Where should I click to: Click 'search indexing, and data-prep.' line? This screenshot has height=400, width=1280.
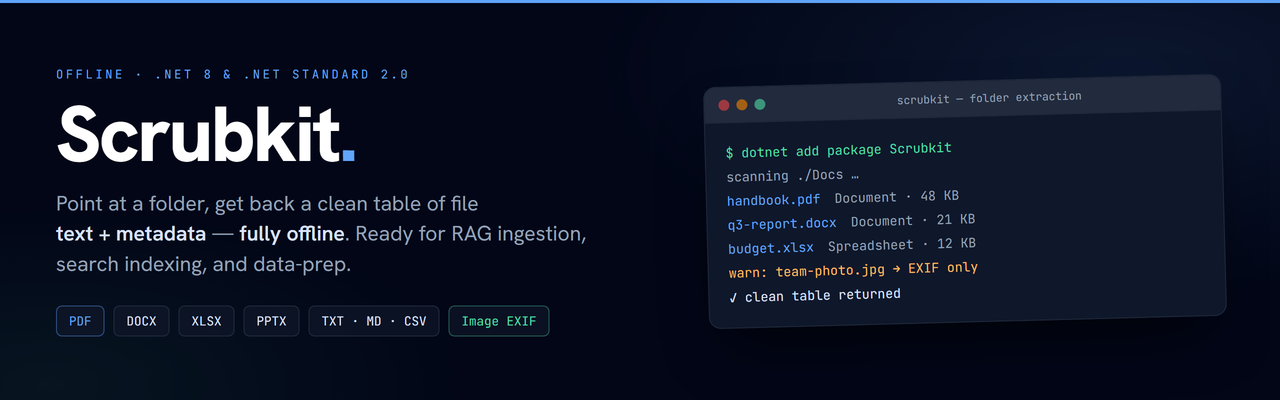203,265
